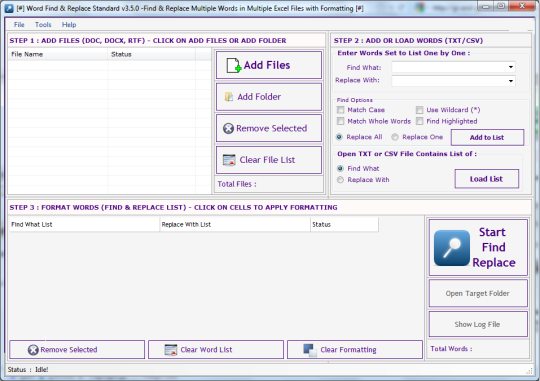Enable the Find Highlighted checkbox
Screen dimensions: 540x381
point(419,121)
